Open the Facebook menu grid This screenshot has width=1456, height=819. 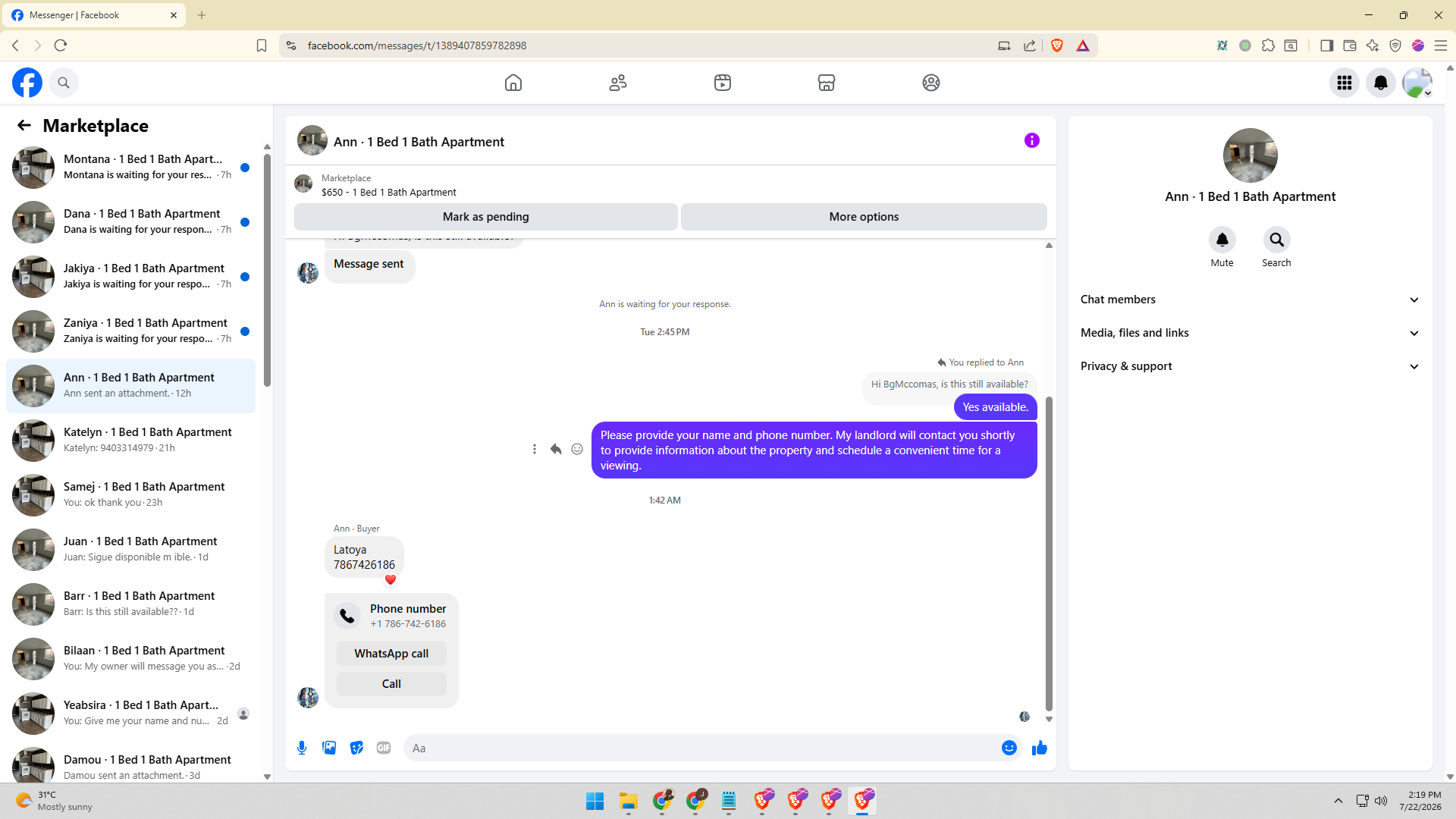pos(1345,83)
